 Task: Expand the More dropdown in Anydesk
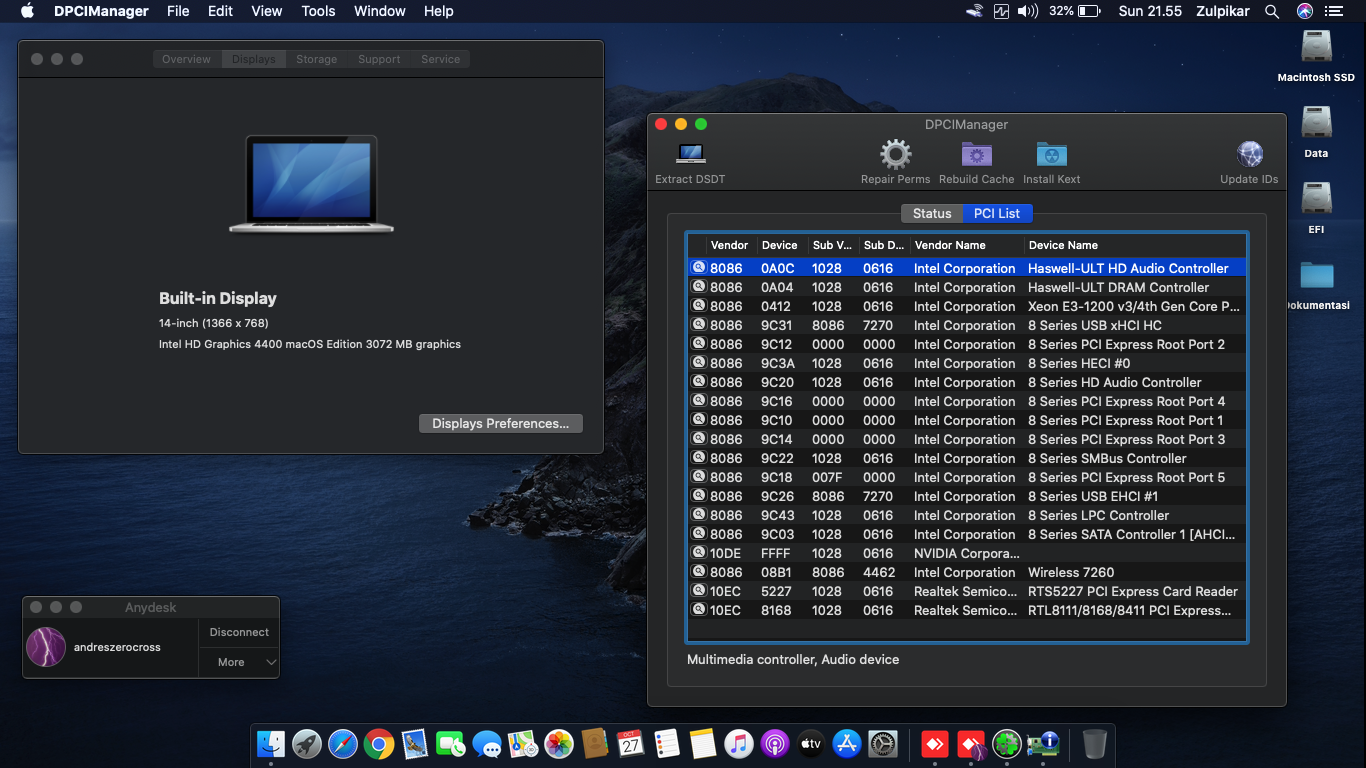(239, 662)
